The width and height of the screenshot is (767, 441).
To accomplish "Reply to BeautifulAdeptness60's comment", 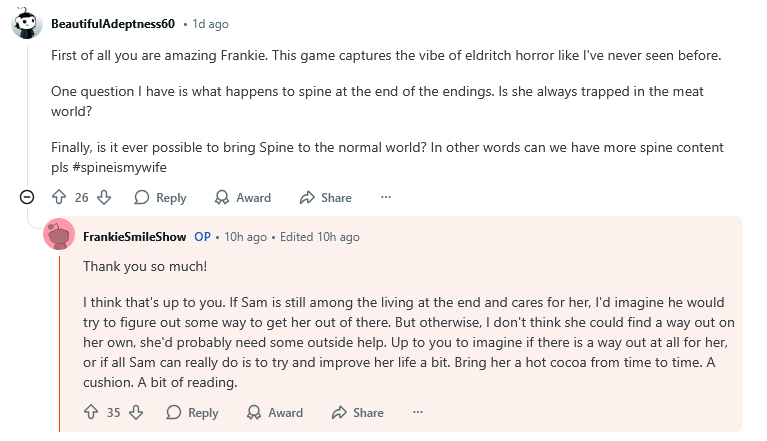I will pyautogui.click(x=160, y=198).
